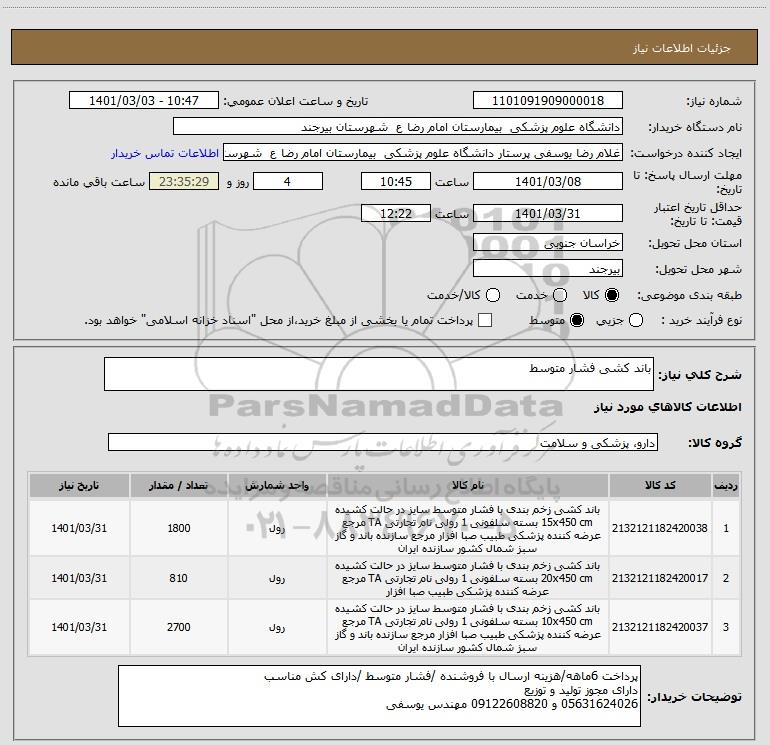
Task: Click the 20x450 cm bandage item description
Action: [x=468, y=578]
